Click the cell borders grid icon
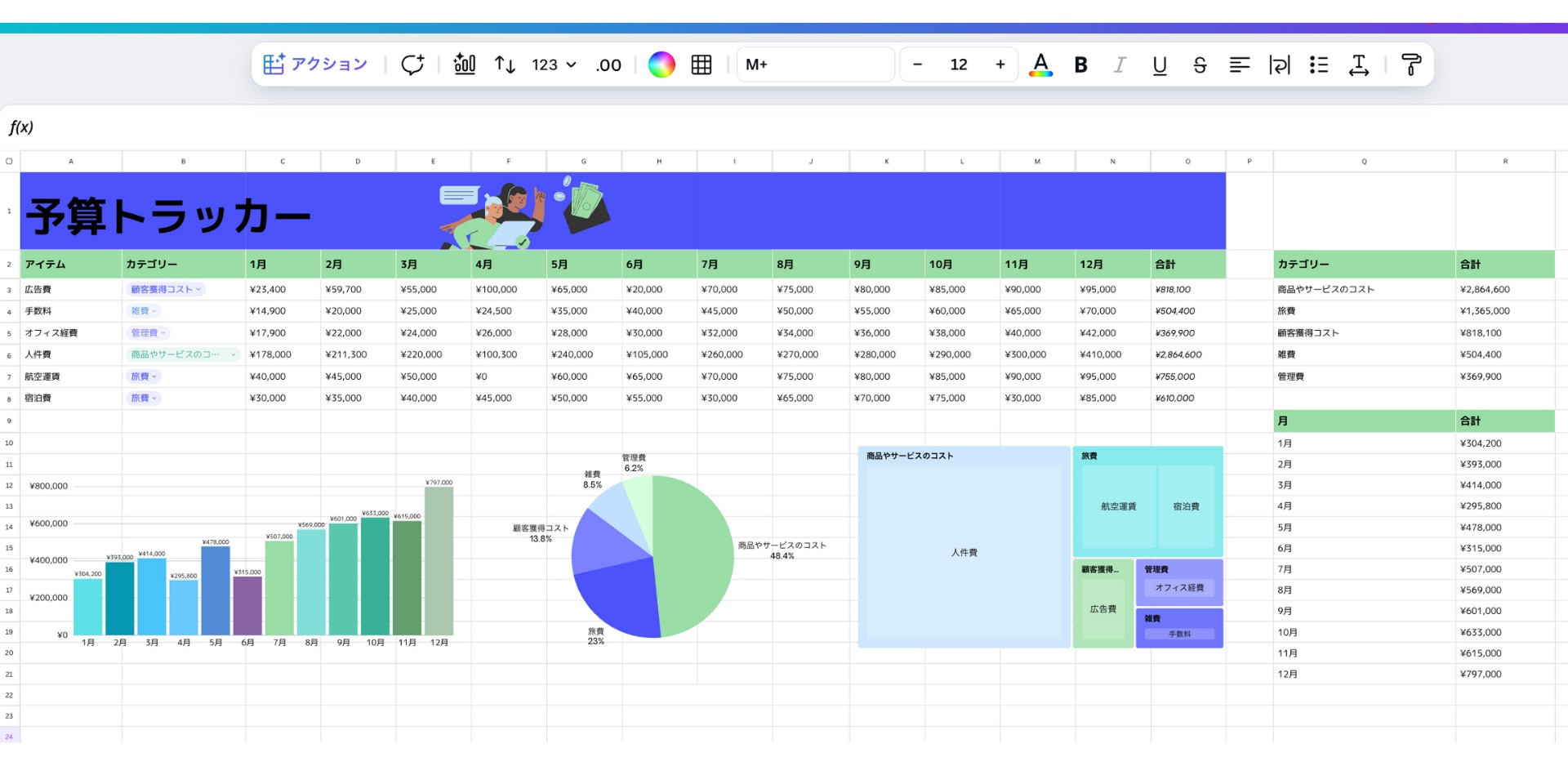The image size is (1568, 766). pyautogui.click(x=702, y=65)
